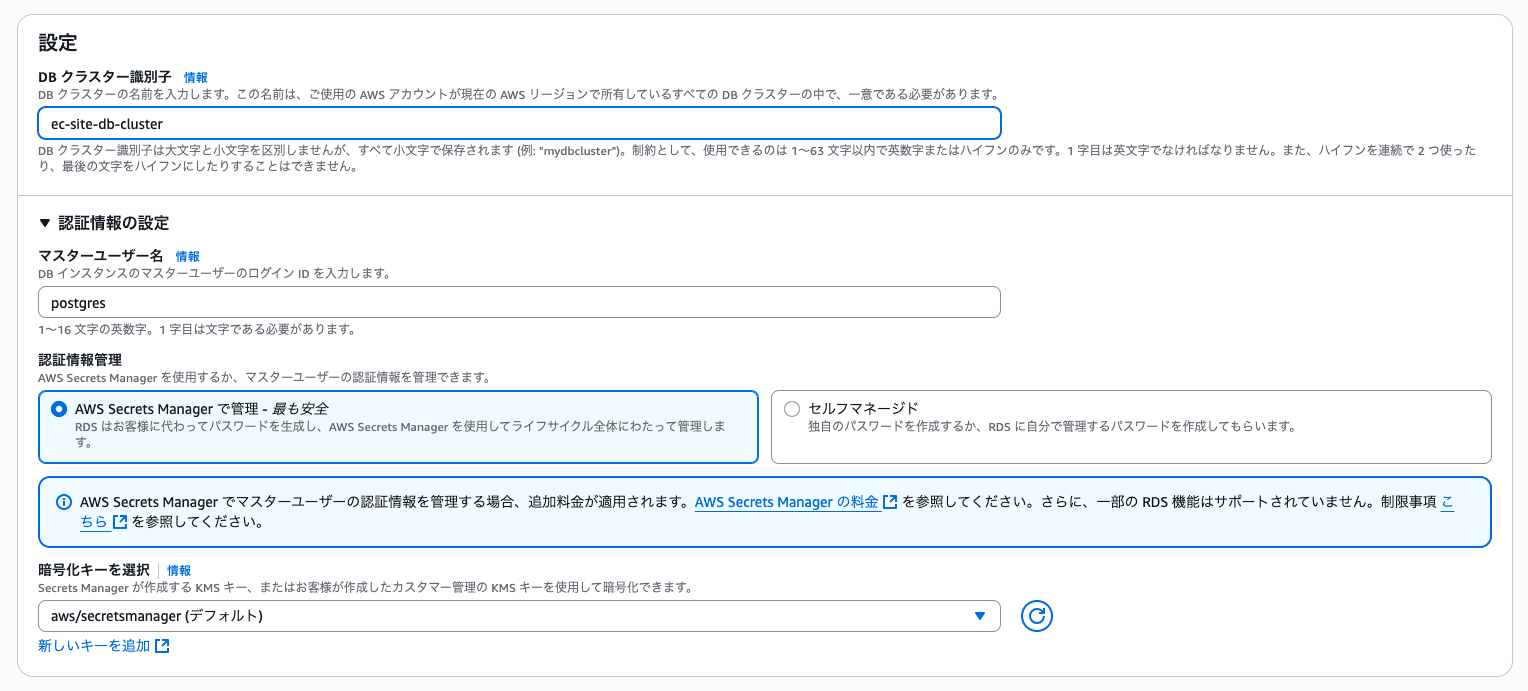This screenshot has height=691, width=1528.
Task: Open 情報 link next to マスターユーザー名
Action: coord(188,257)
